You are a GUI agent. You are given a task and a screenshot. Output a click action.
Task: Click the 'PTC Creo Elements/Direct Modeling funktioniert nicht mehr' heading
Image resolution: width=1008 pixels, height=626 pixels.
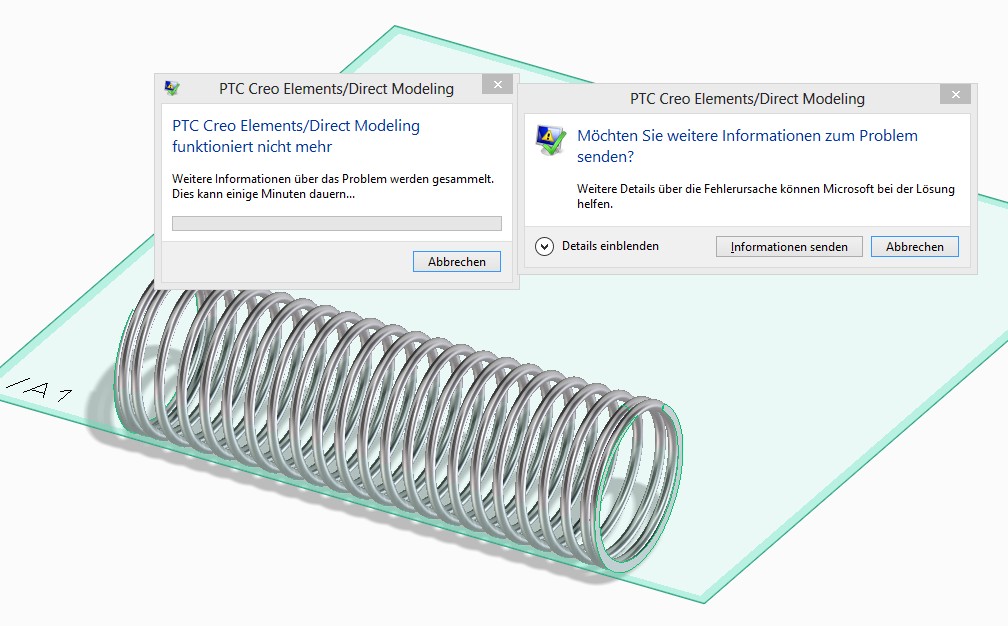click(x=296, y=136)
